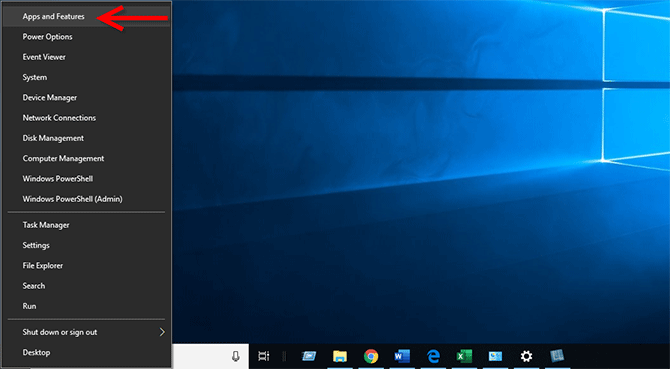Click the taskbar icon left of File Explorer
Screen dimensions: 670x369
pyautogui.click(x=309, y=356)
